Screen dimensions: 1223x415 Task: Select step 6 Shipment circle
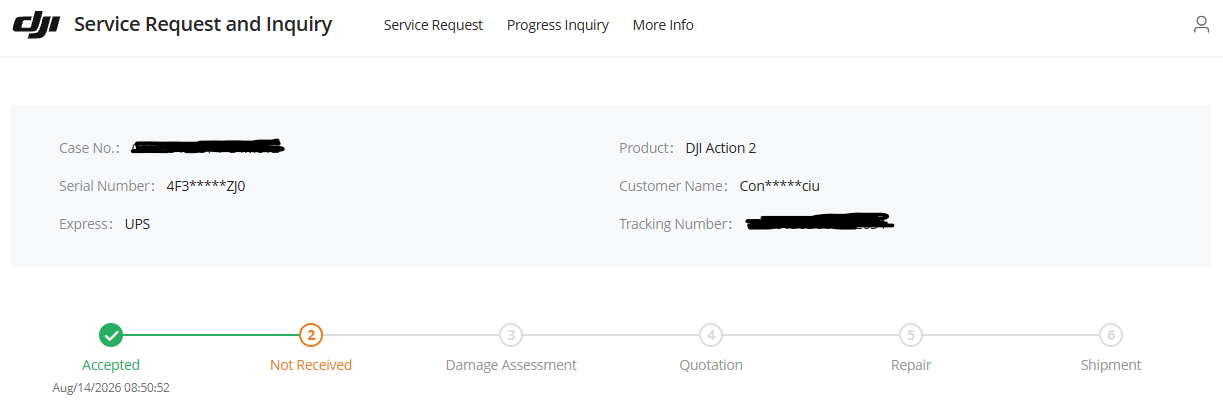pyautogui.click(x=1110, y=335)
